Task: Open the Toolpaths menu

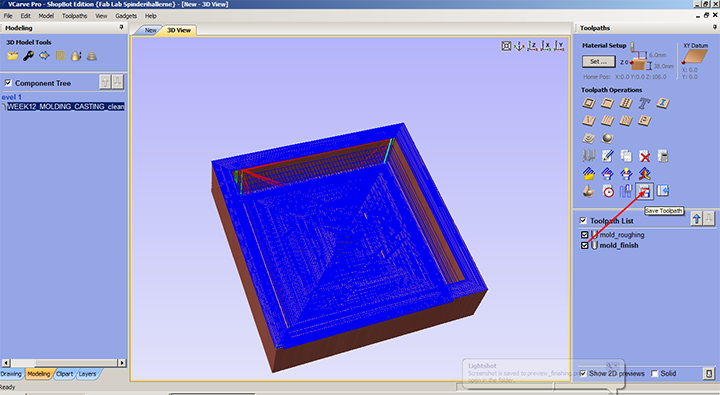Action: pos(74,16)
